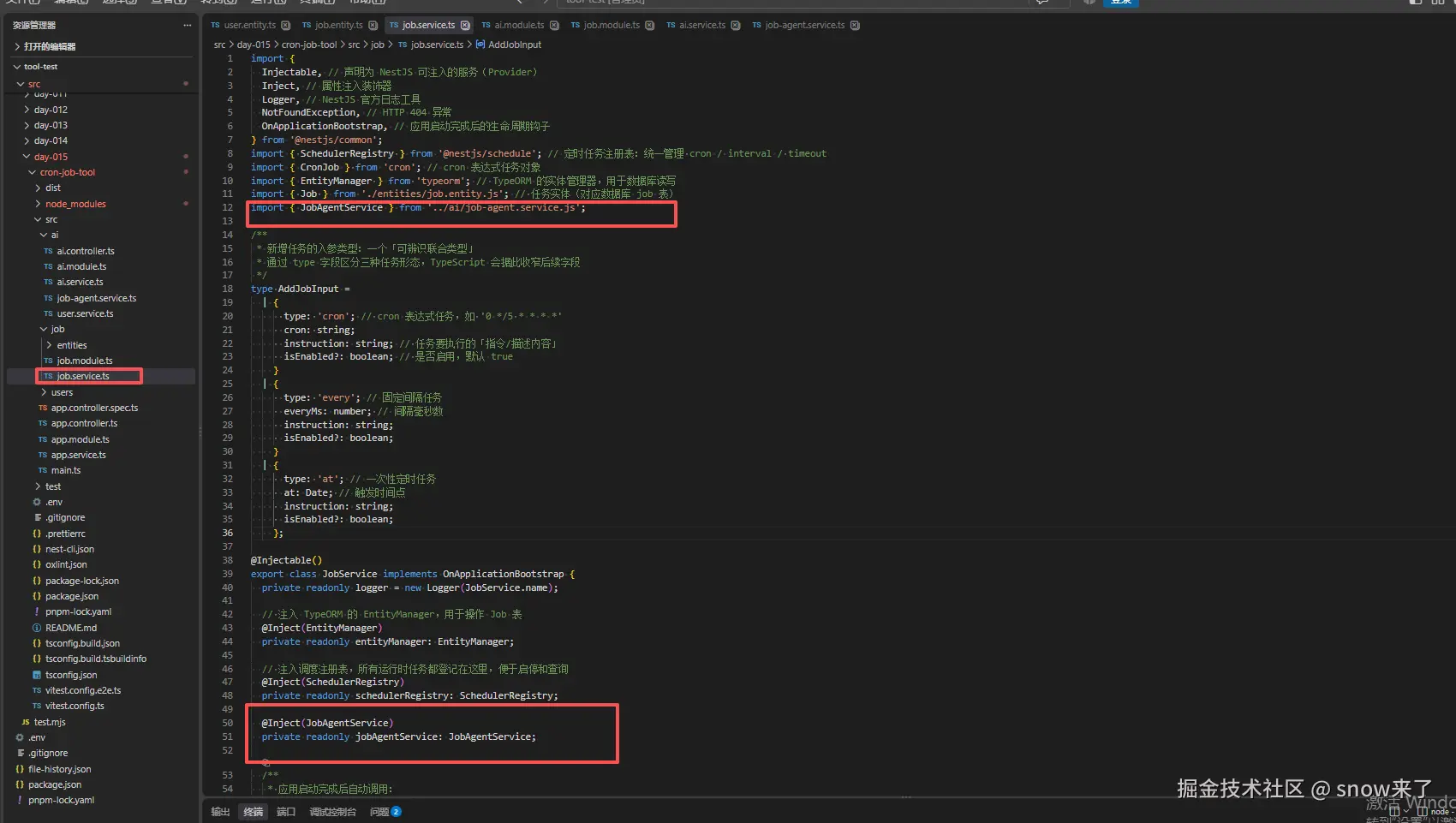Switch to job-agent.service.ts tab
1456x823 pixels.
[798, 25]
